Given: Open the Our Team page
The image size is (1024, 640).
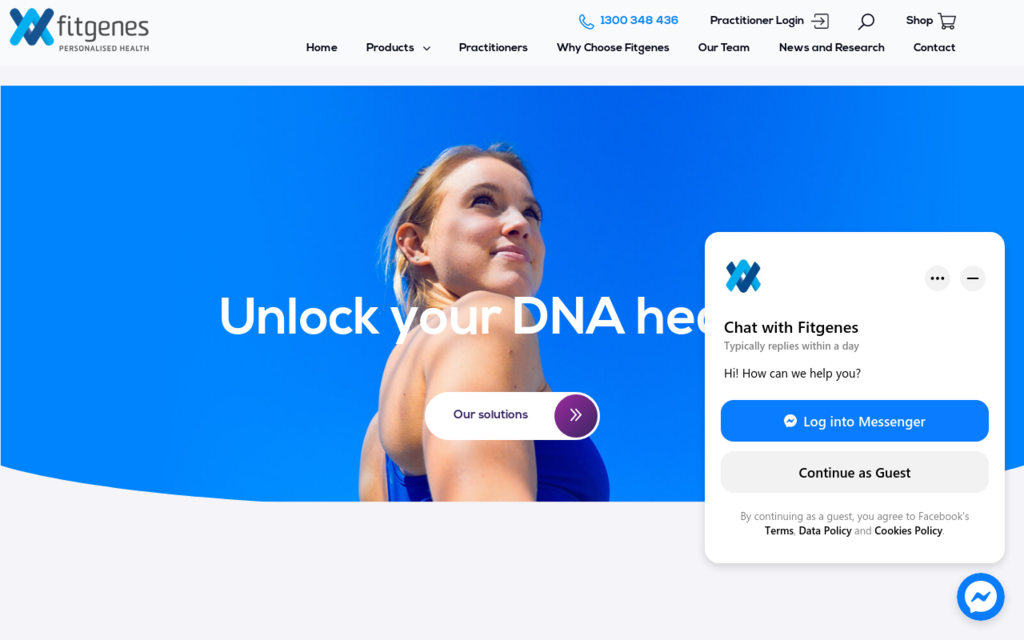Looking at the screenshot, I should (724, 48).
